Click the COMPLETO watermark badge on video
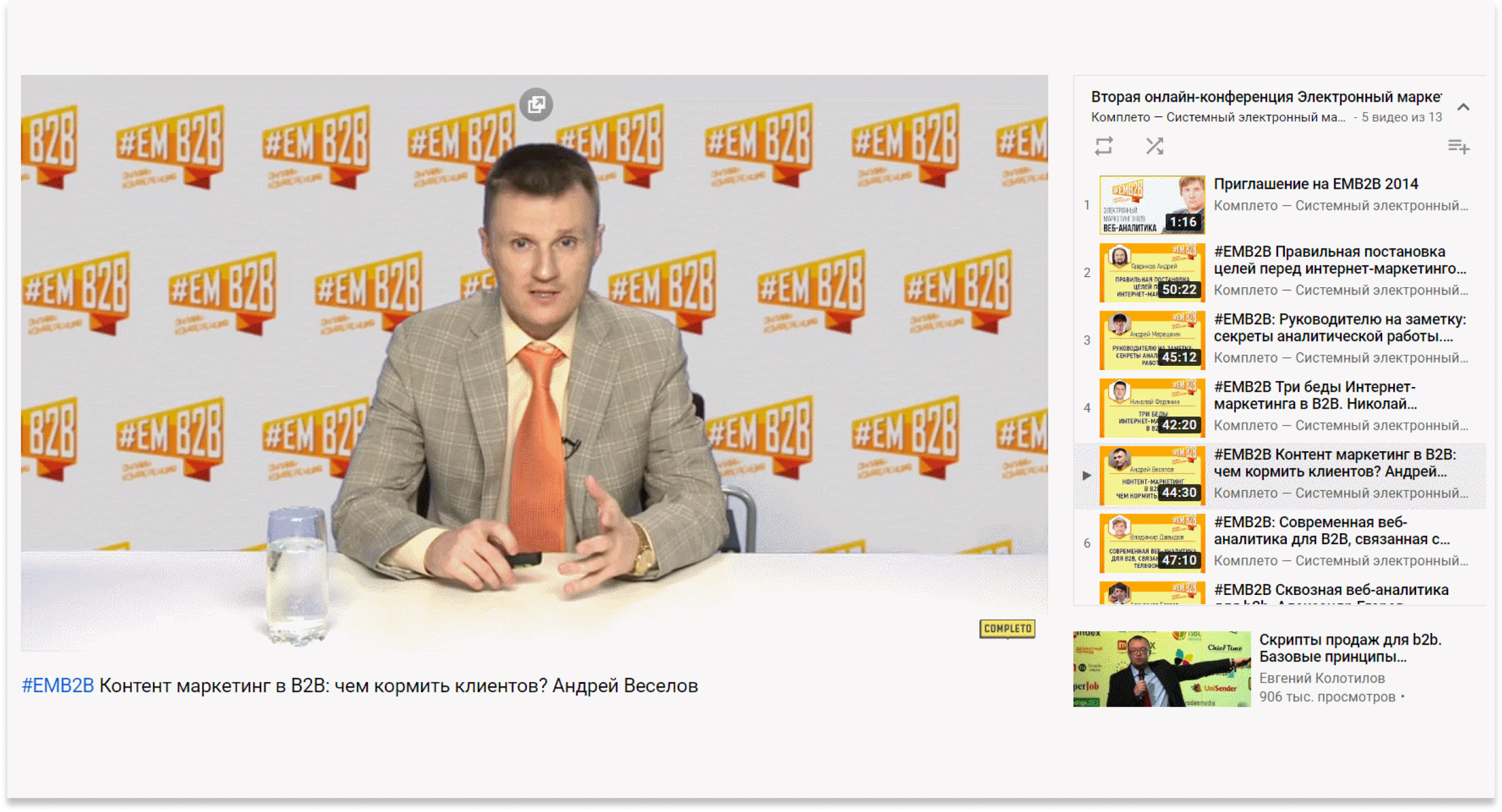1502x812 pixels. coord(1007,629)
